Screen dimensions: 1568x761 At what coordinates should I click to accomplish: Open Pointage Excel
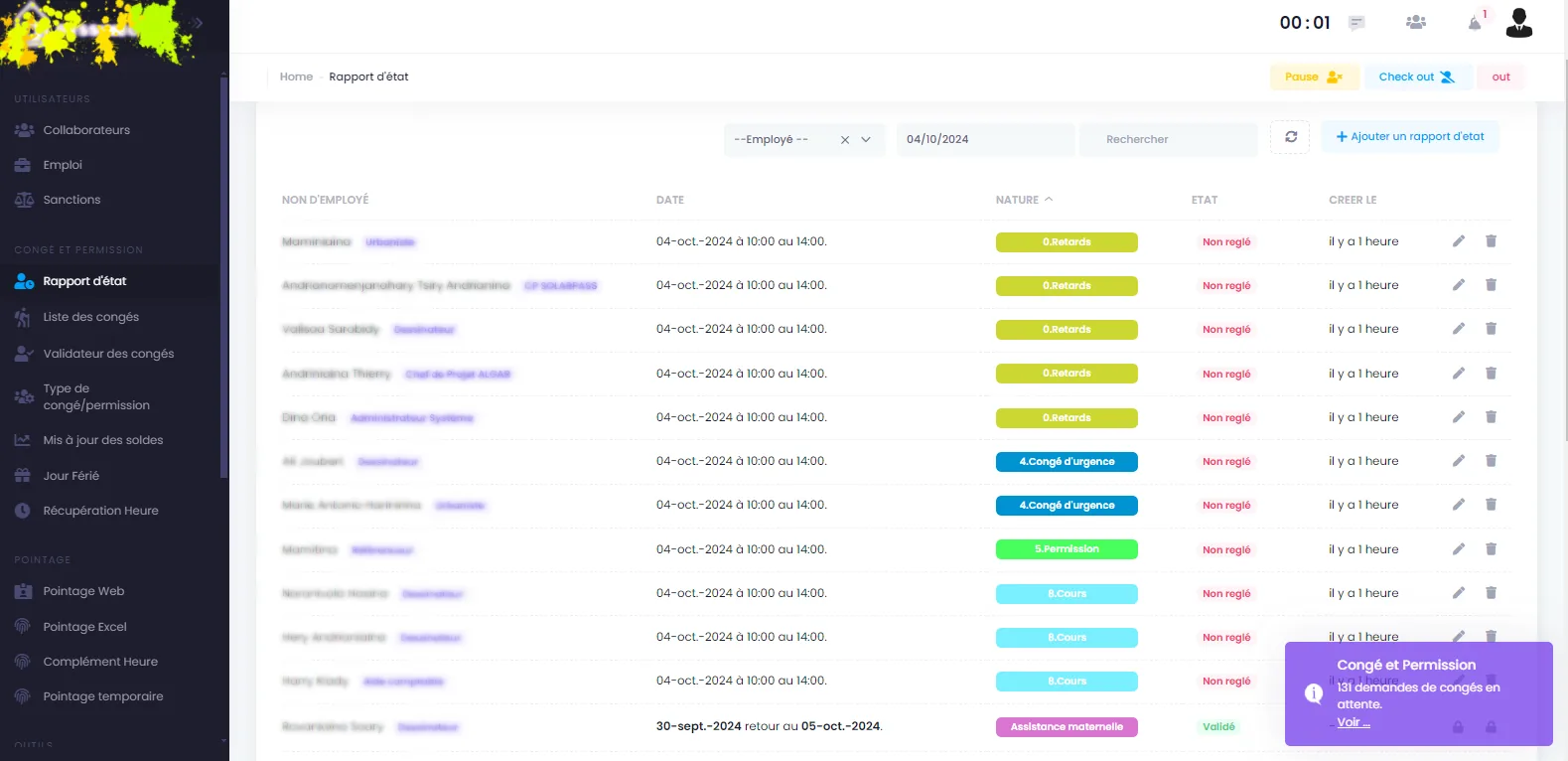pos(84,627)
